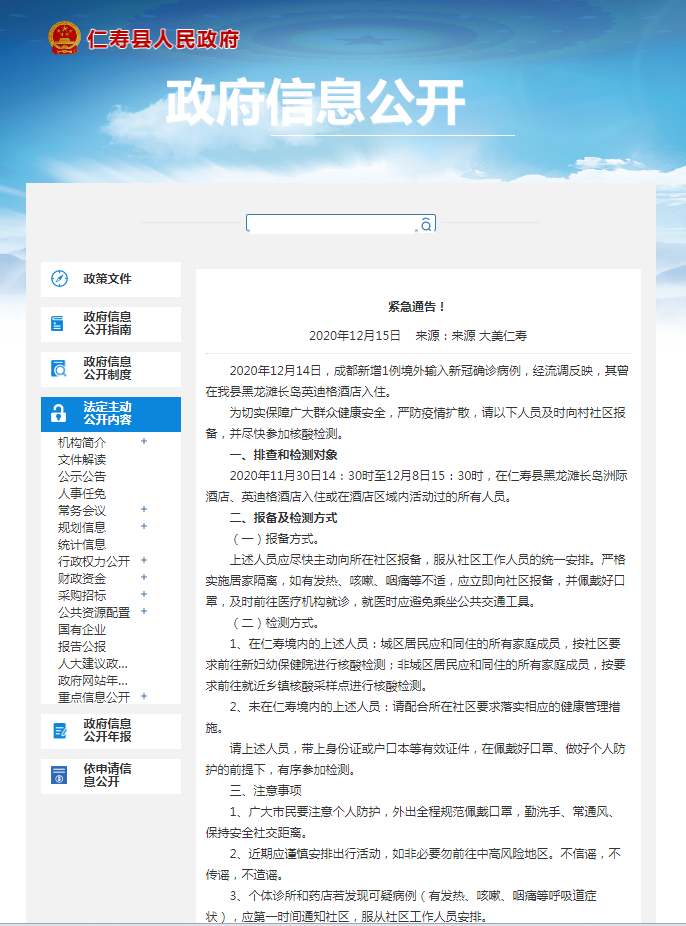The width and height of the screenshot is (686, 926).
Task: Click the search magnifier icon
Action: click(x=426, y=225)
